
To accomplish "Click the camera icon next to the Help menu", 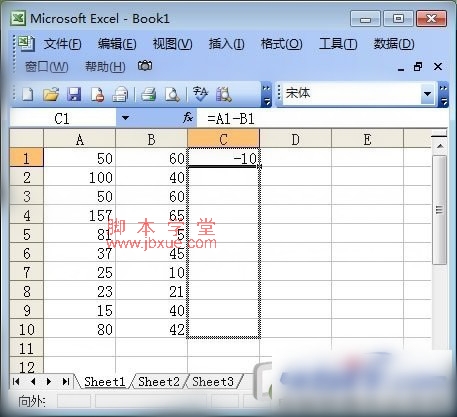I will 145,66.
